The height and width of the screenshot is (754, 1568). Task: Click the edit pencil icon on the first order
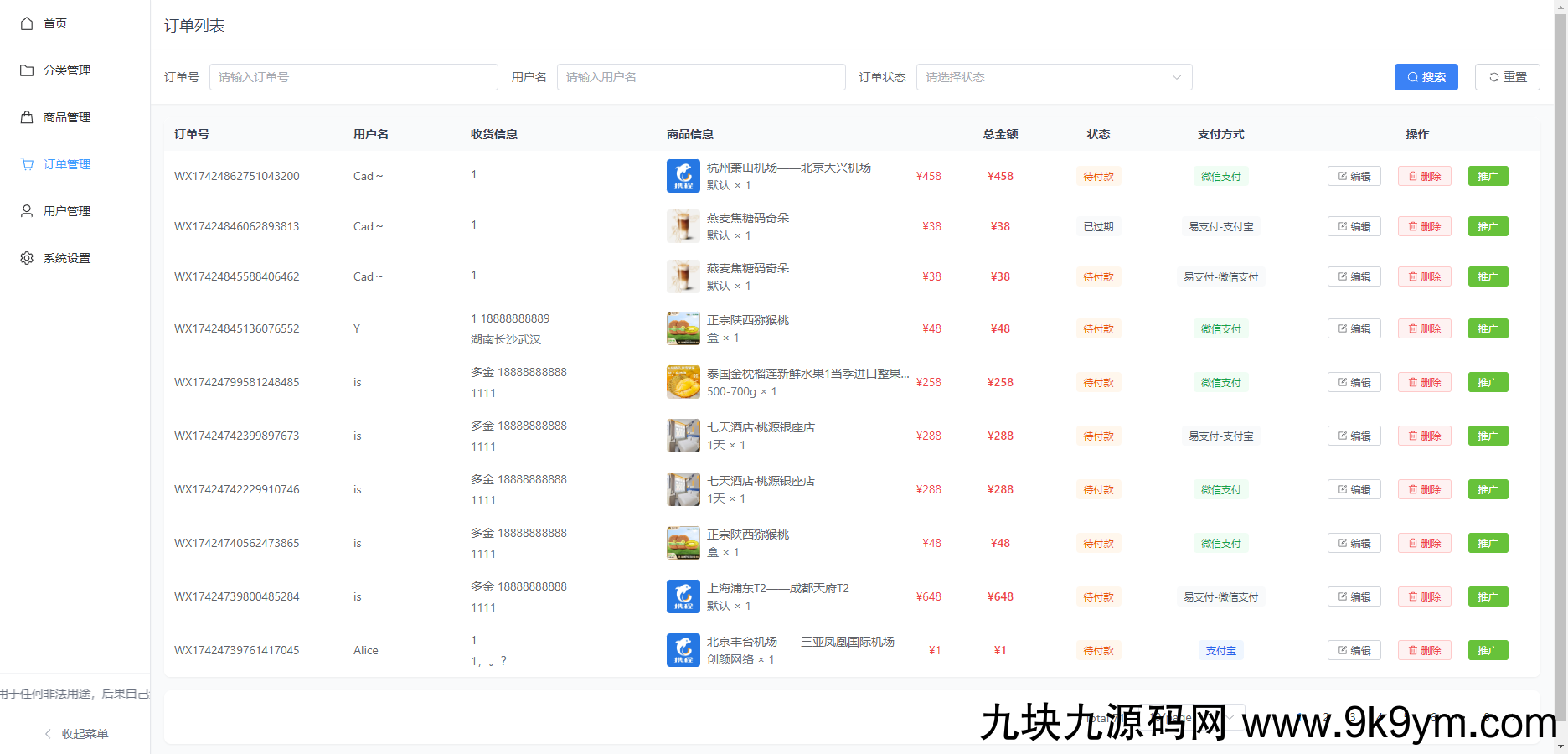tap(1344, 176)
